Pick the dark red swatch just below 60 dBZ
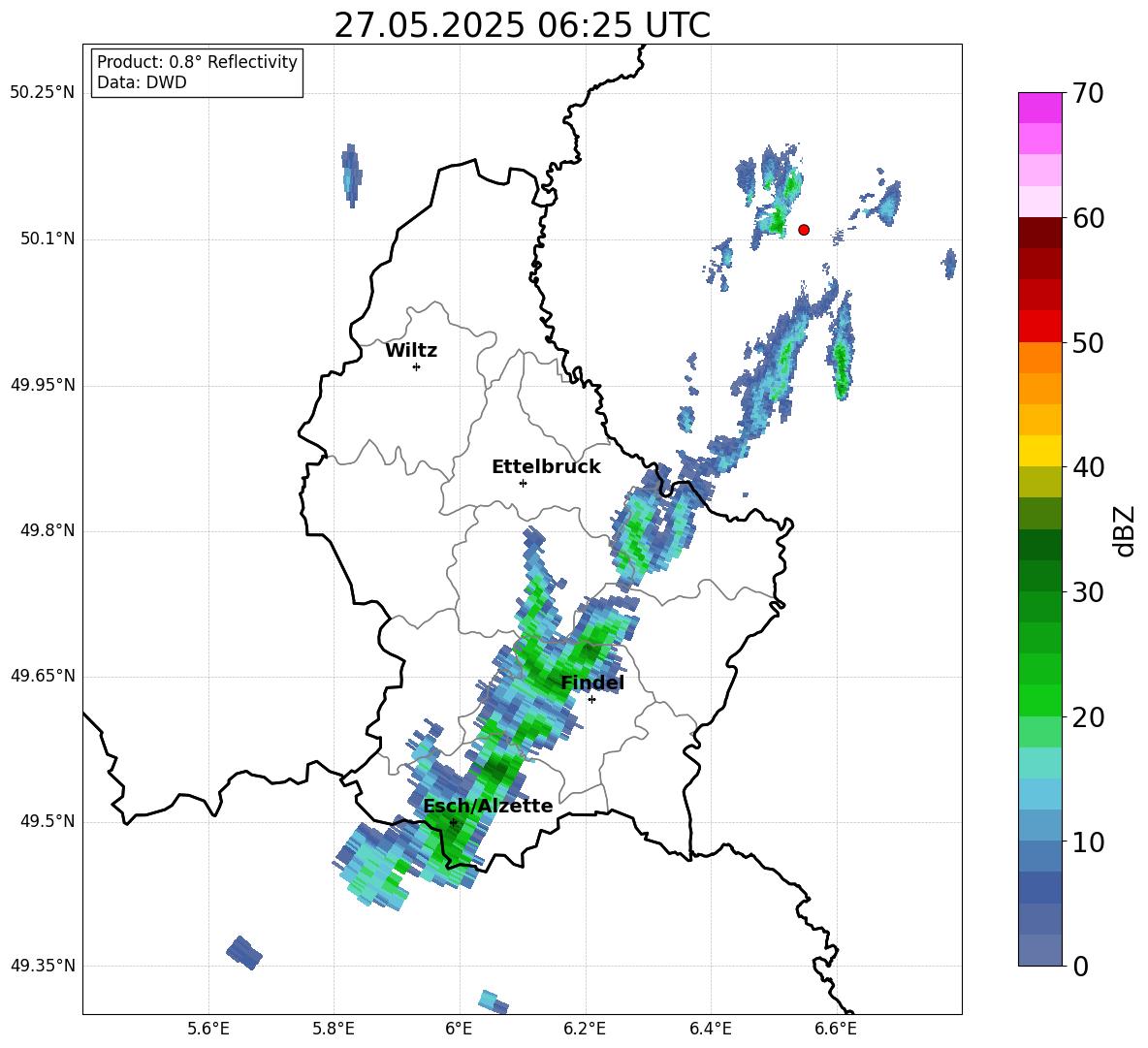Screen dimensions: 1148x1048 1040,233
